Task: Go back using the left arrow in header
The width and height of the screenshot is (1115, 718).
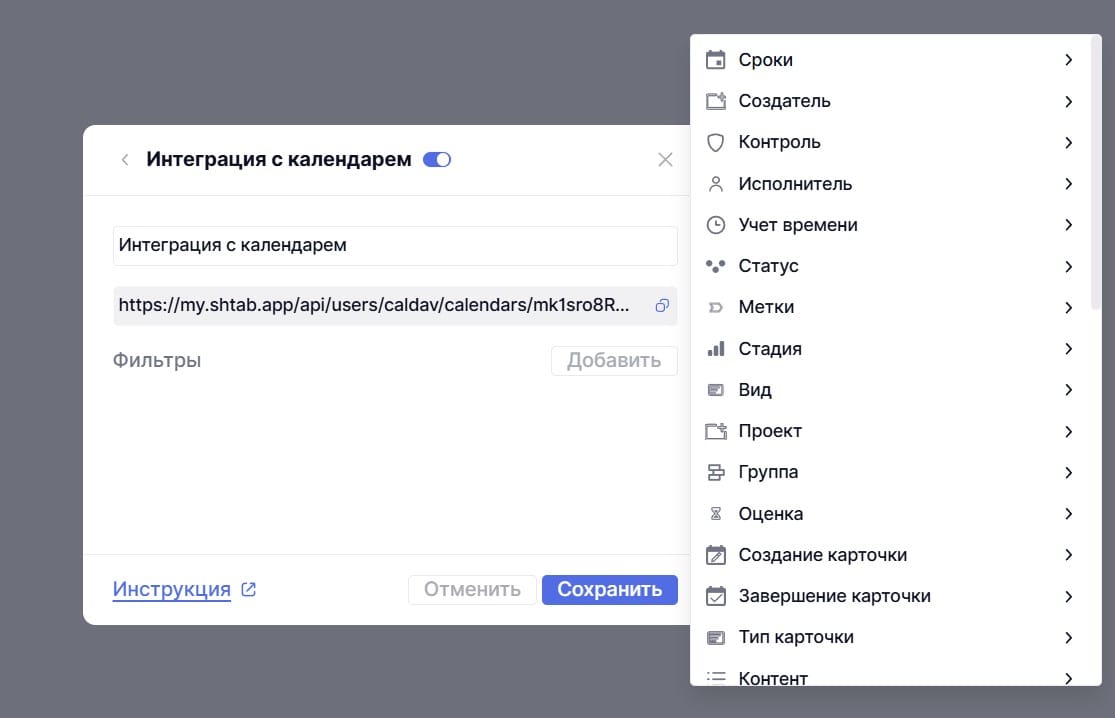Action: coord(125,160)
